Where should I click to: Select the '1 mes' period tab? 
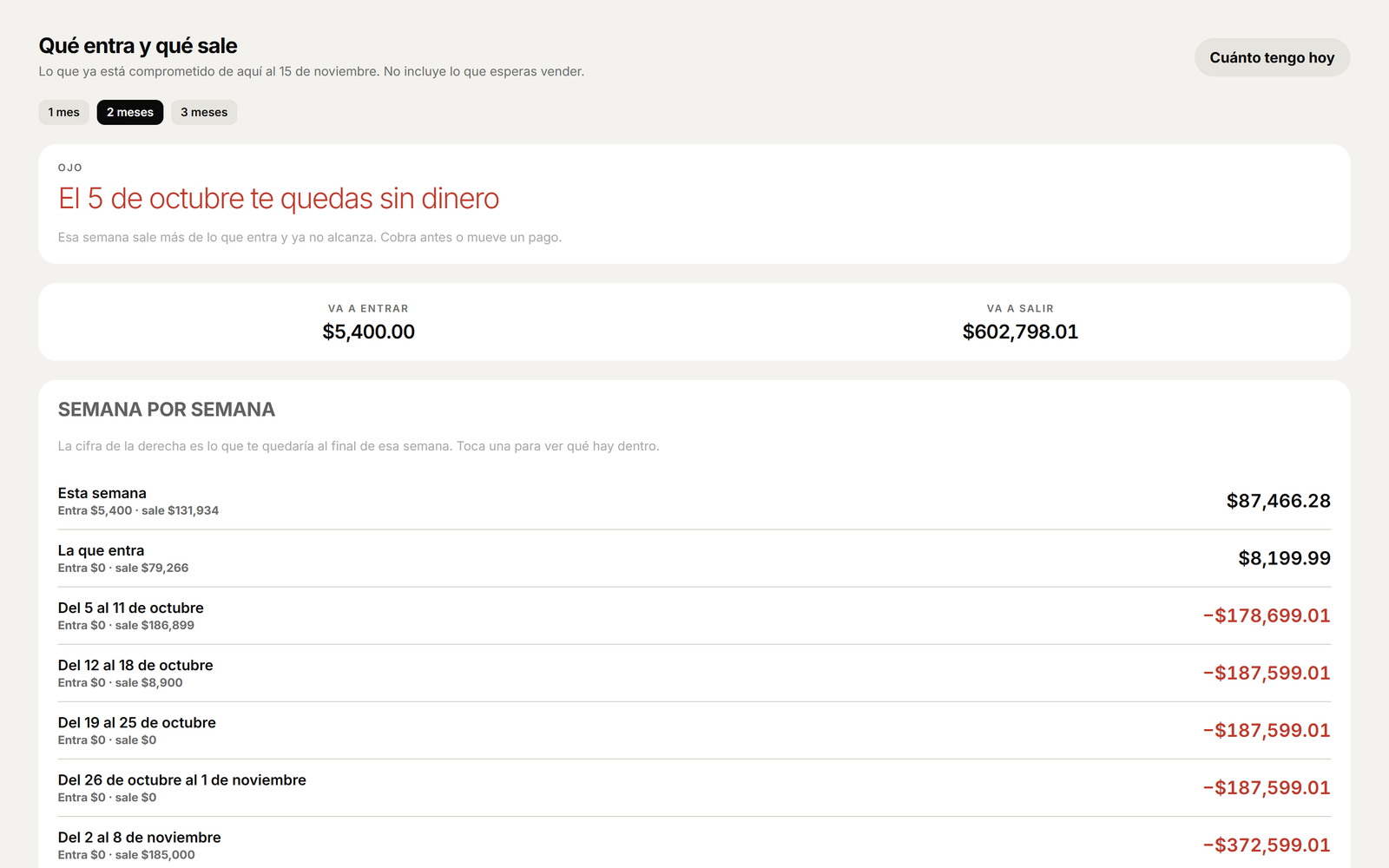[x=63, y=112]
